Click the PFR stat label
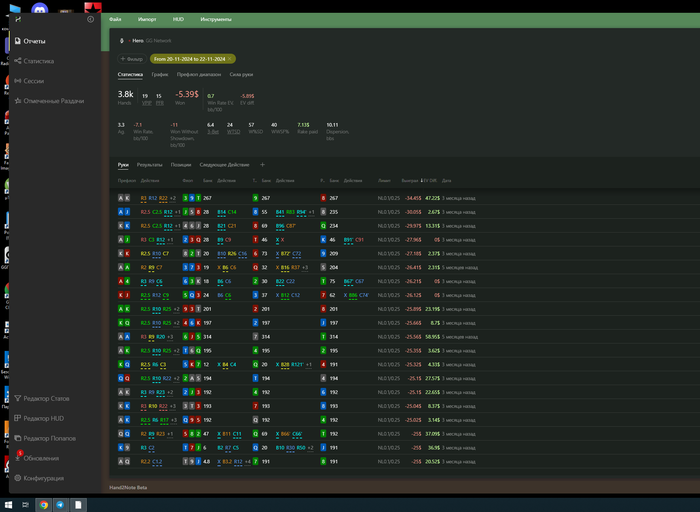The height and width of the screenshot is (512, 700). [x=159, y=103]
